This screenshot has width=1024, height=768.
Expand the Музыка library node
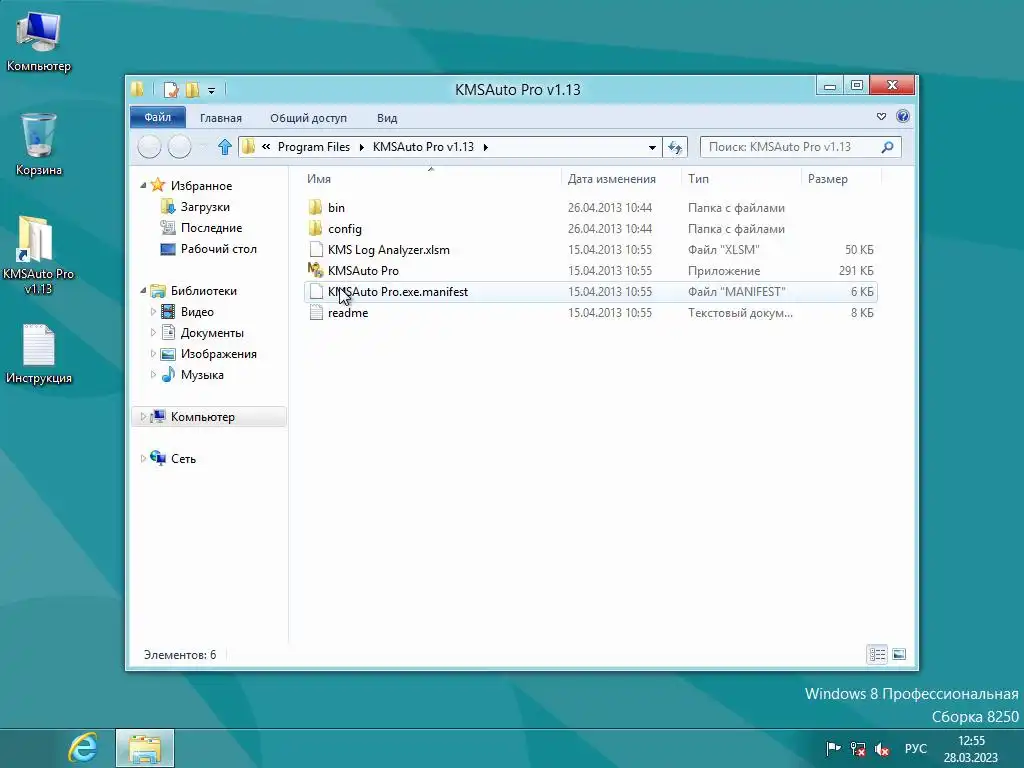click(153, 375)
